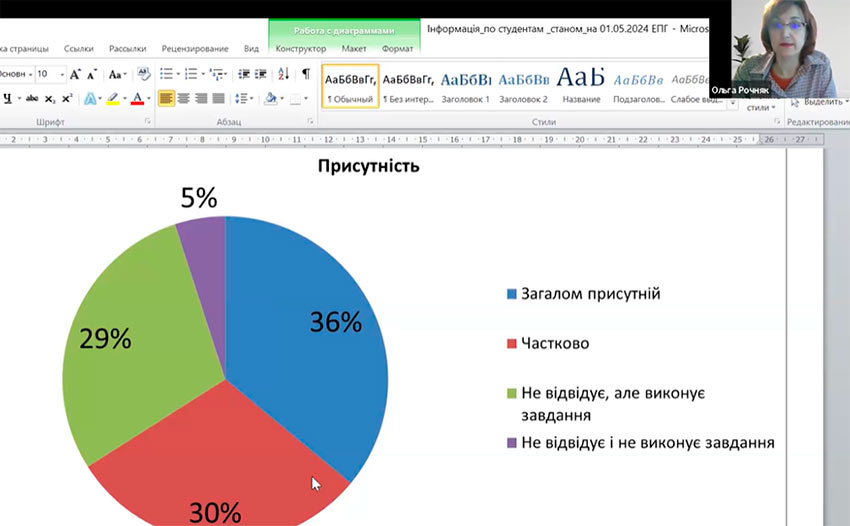Apply strikethrough formatting
This screenshot has width=850, height=526.
tap(31, 98)
